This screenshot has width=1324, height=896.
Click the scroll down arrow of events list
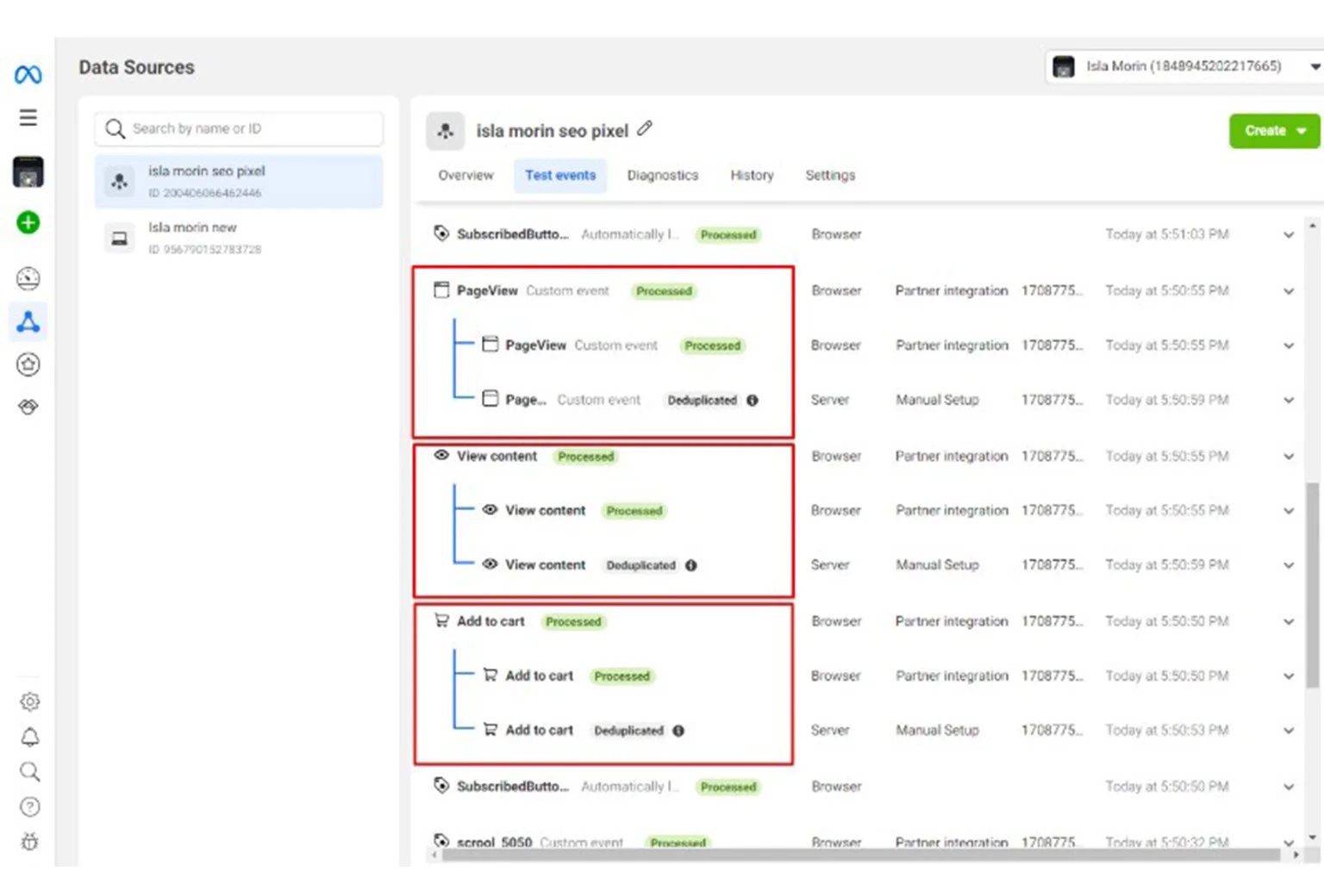[x=1313, y=837]
